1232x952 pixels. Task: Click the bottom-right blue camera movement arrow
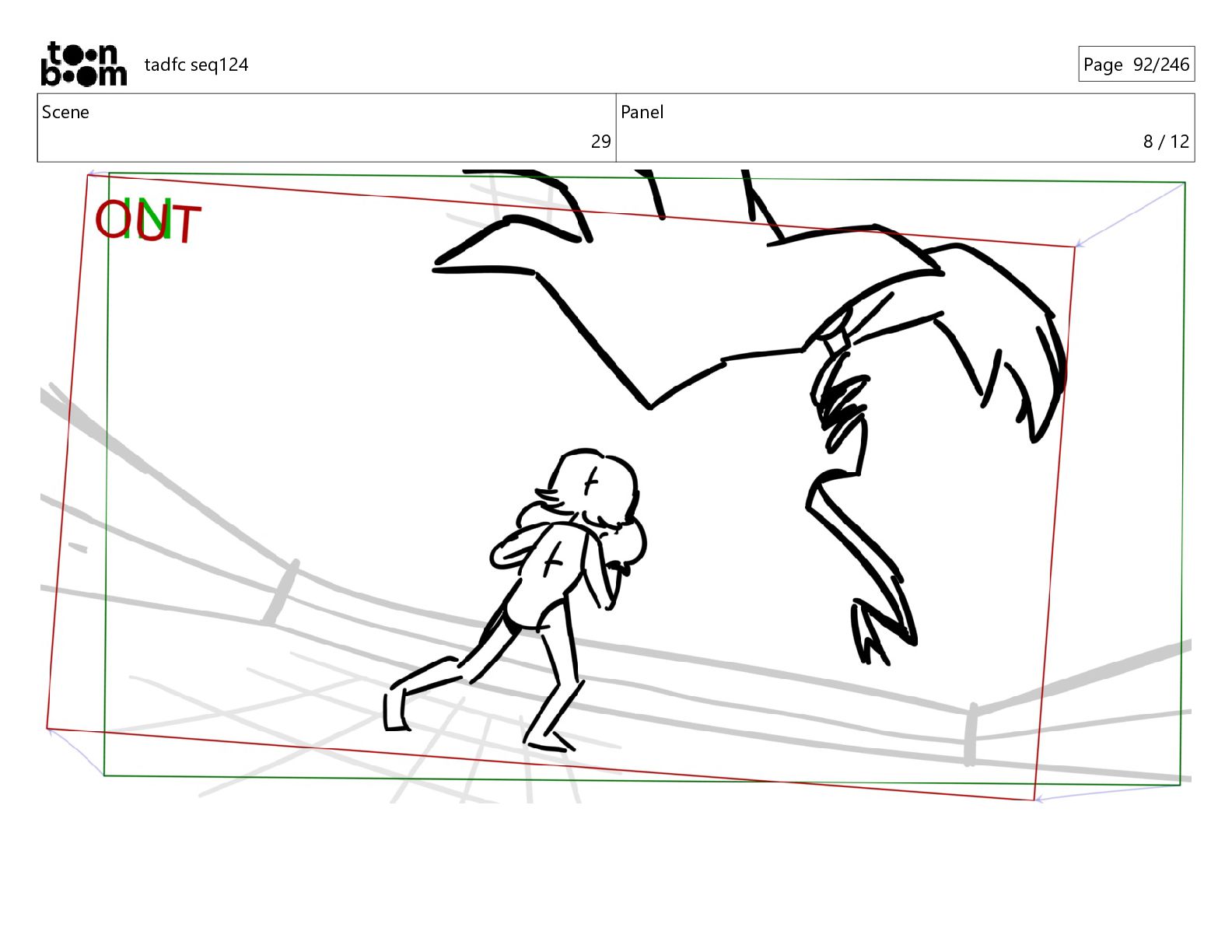(x=1108, y=792)
